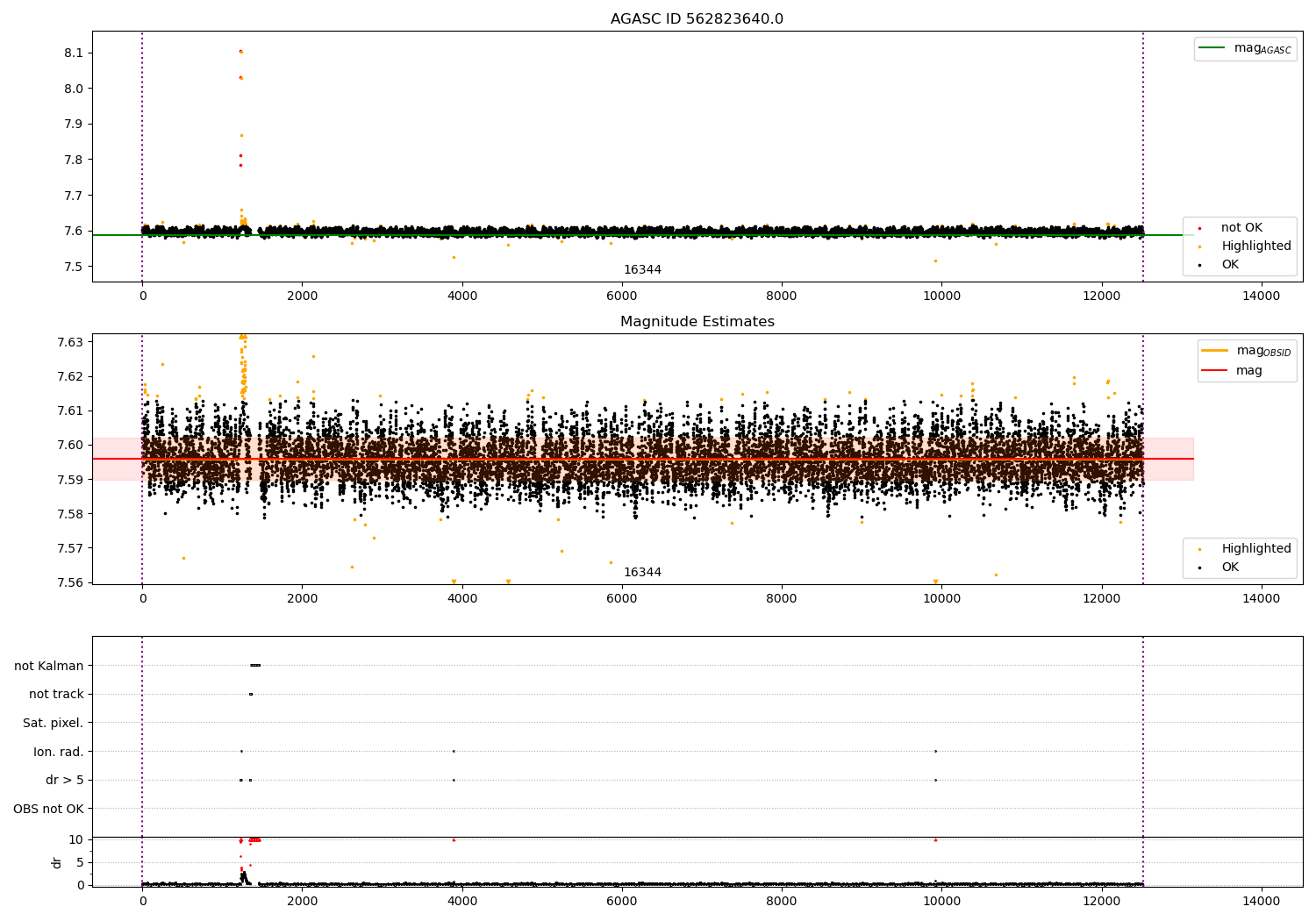
Task: Click the 'not Kalman' row label
Action: click(x=49, y=666)
